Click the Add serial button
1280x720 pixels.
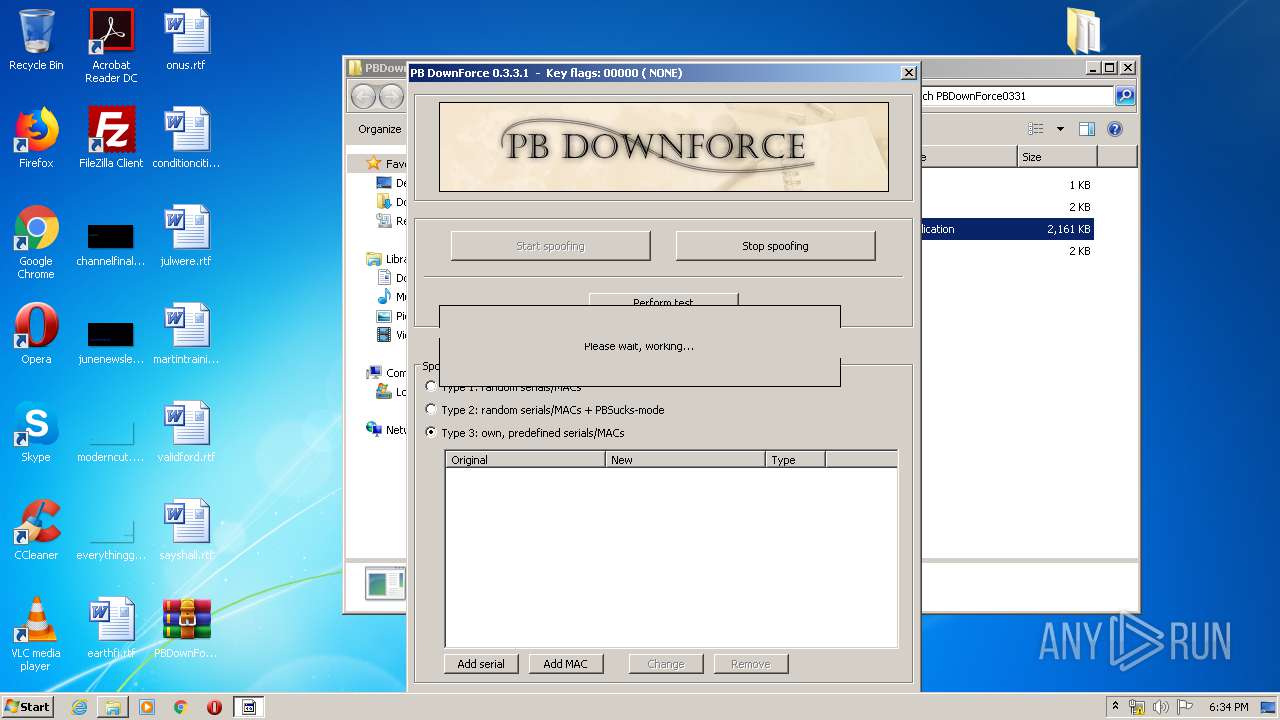pyautogui.click(x=481, y=664)
